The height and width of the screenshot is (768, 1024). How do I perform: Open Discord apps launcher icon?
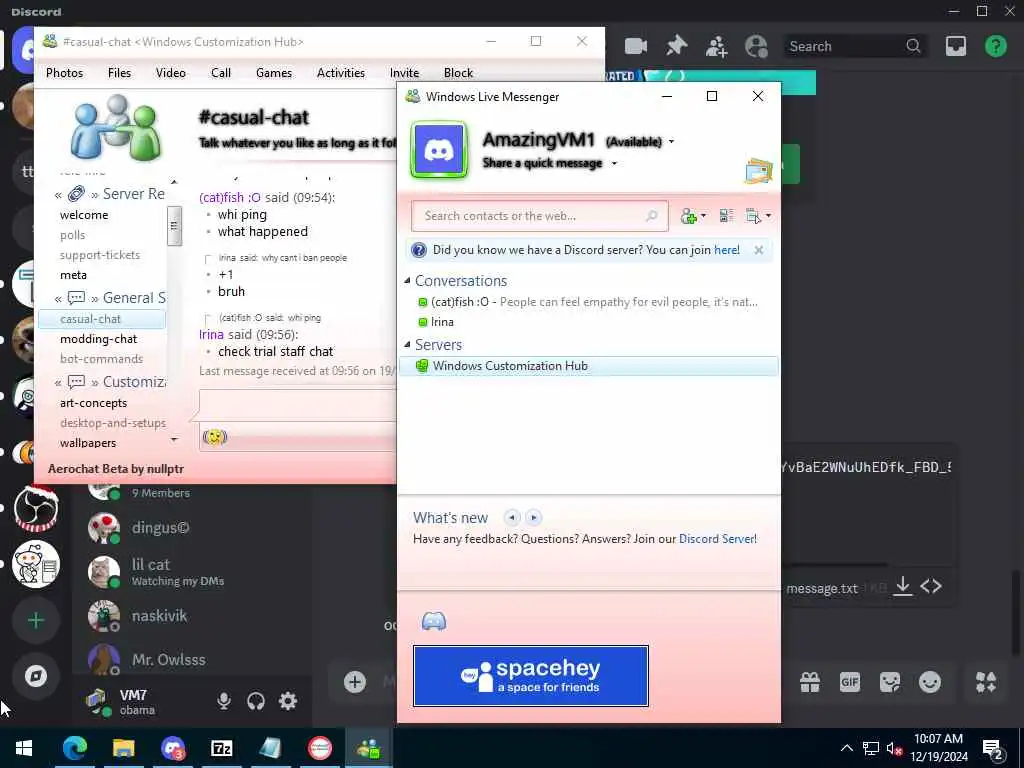pyautogui.click(x=985, y=682)
